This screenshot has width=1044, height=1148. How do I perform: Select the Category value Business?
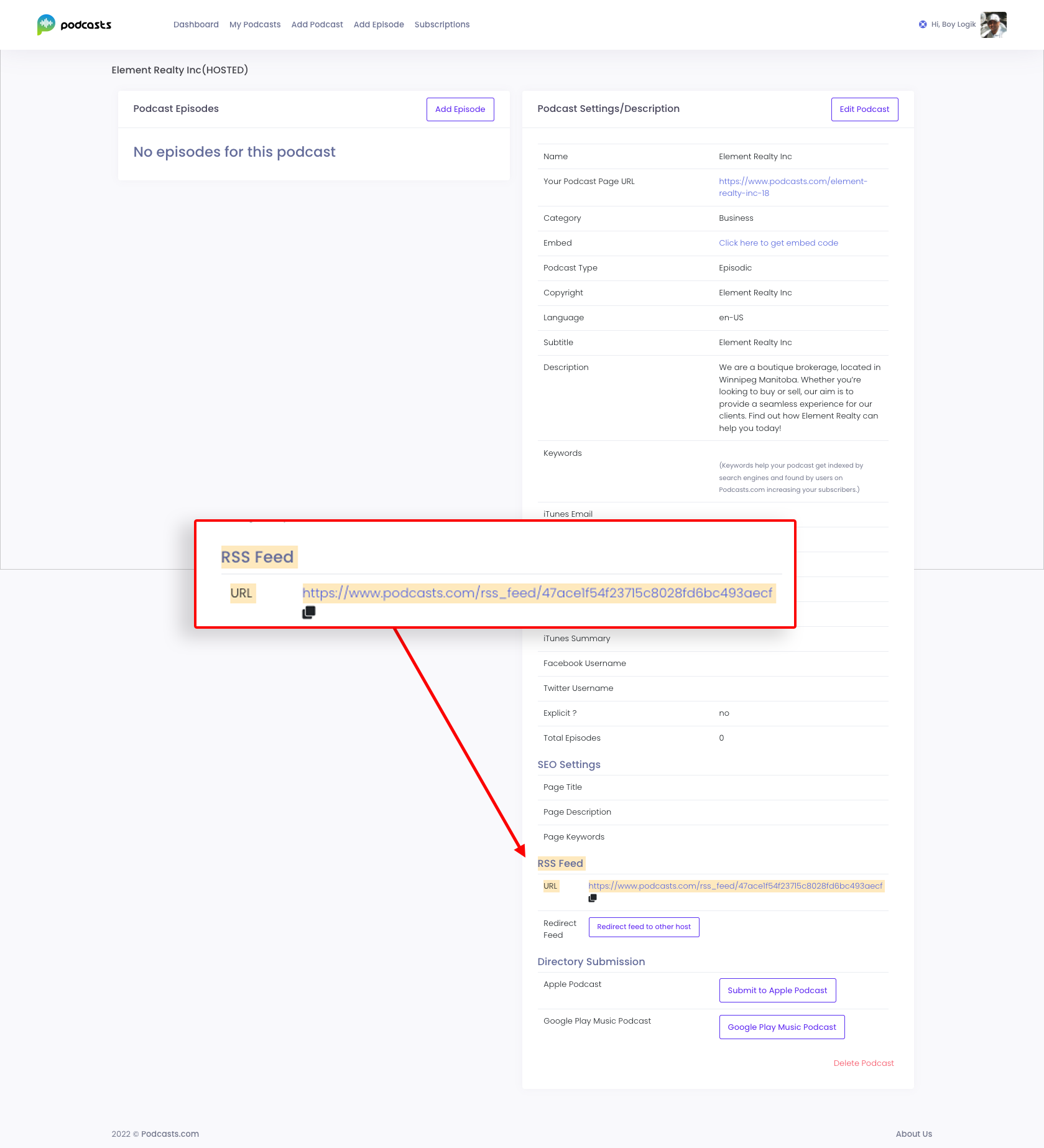click(736, 218)
